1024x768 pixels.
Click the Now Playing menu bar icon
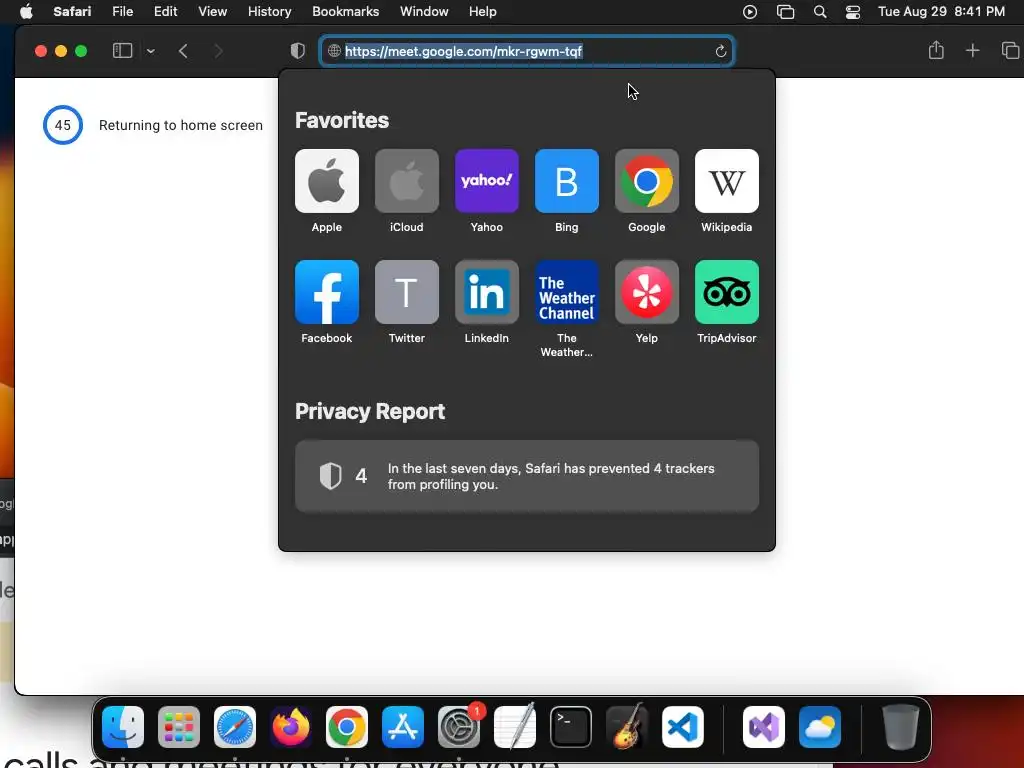(750, 12)
